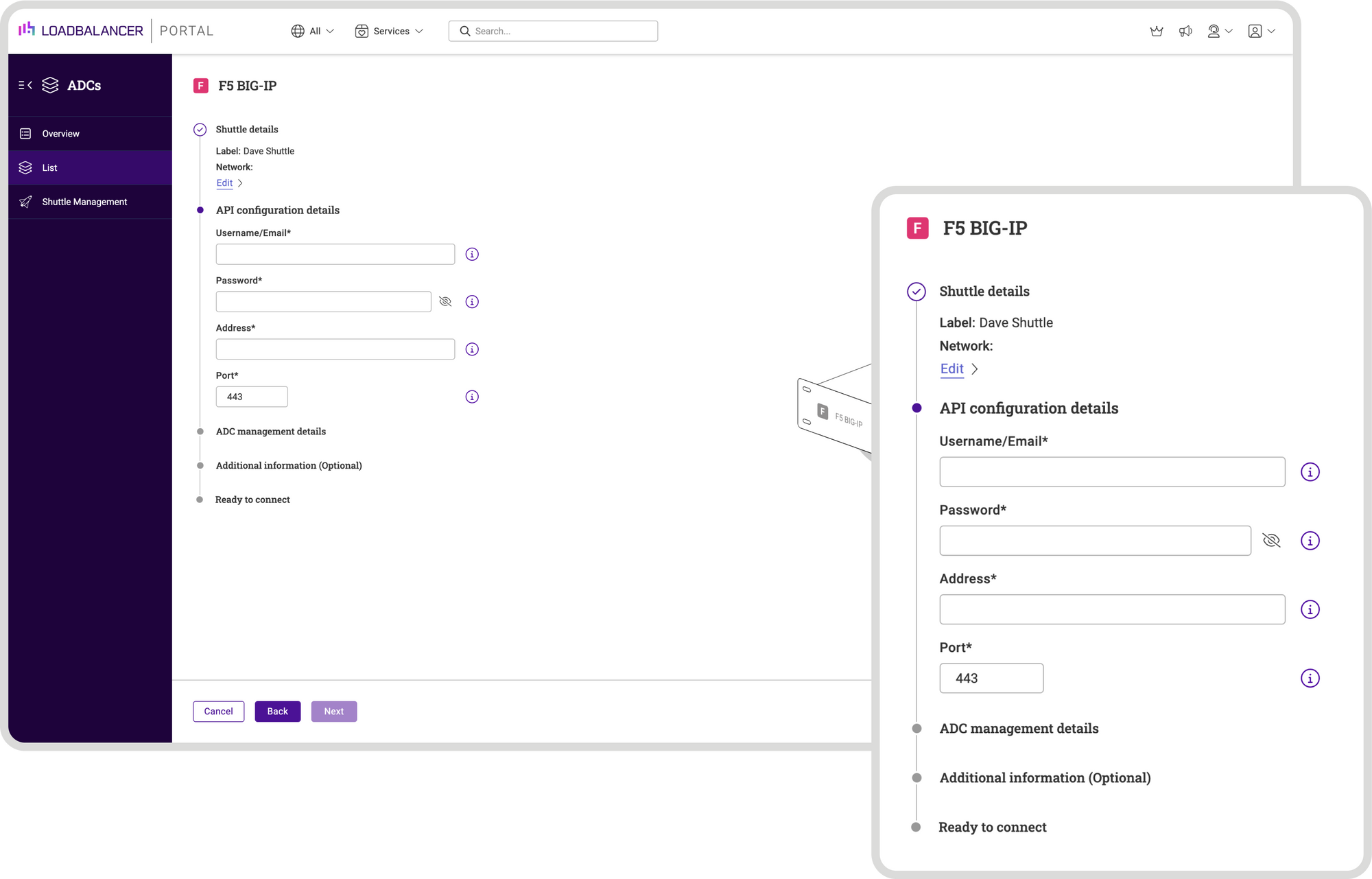Open the support headset dropdown

[1220, 31]
